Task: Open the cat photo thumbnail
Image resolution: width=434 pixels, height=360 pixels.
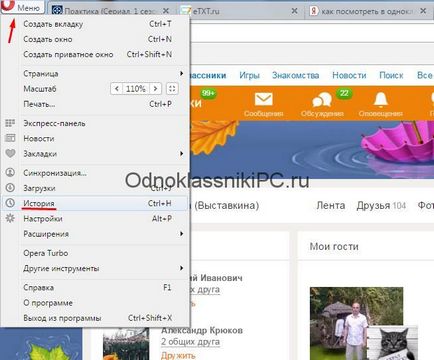Action: pos(392,343)
